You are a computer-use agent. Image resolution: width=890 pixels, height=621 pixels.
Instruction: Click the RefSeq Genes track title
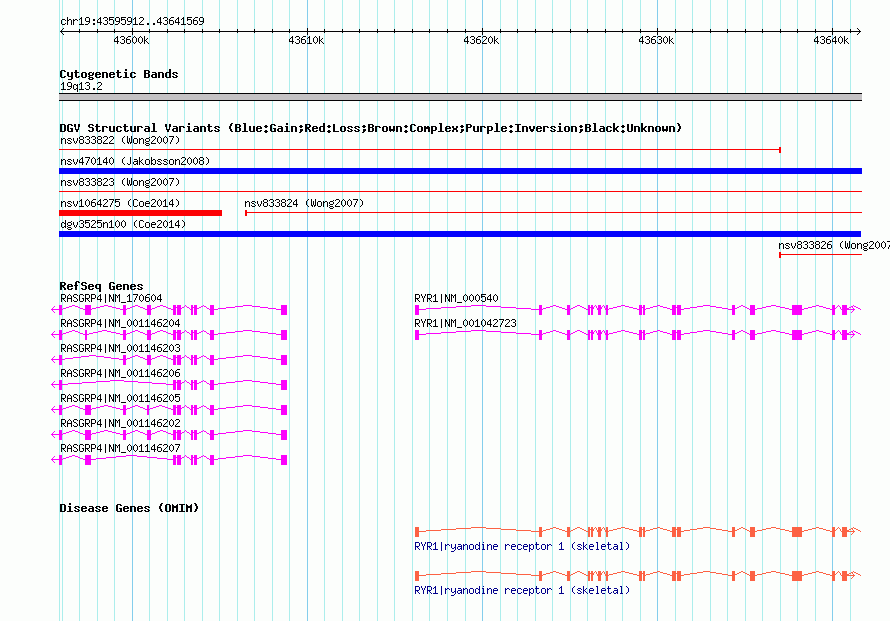pyautogui.click(x=101, y=286)
